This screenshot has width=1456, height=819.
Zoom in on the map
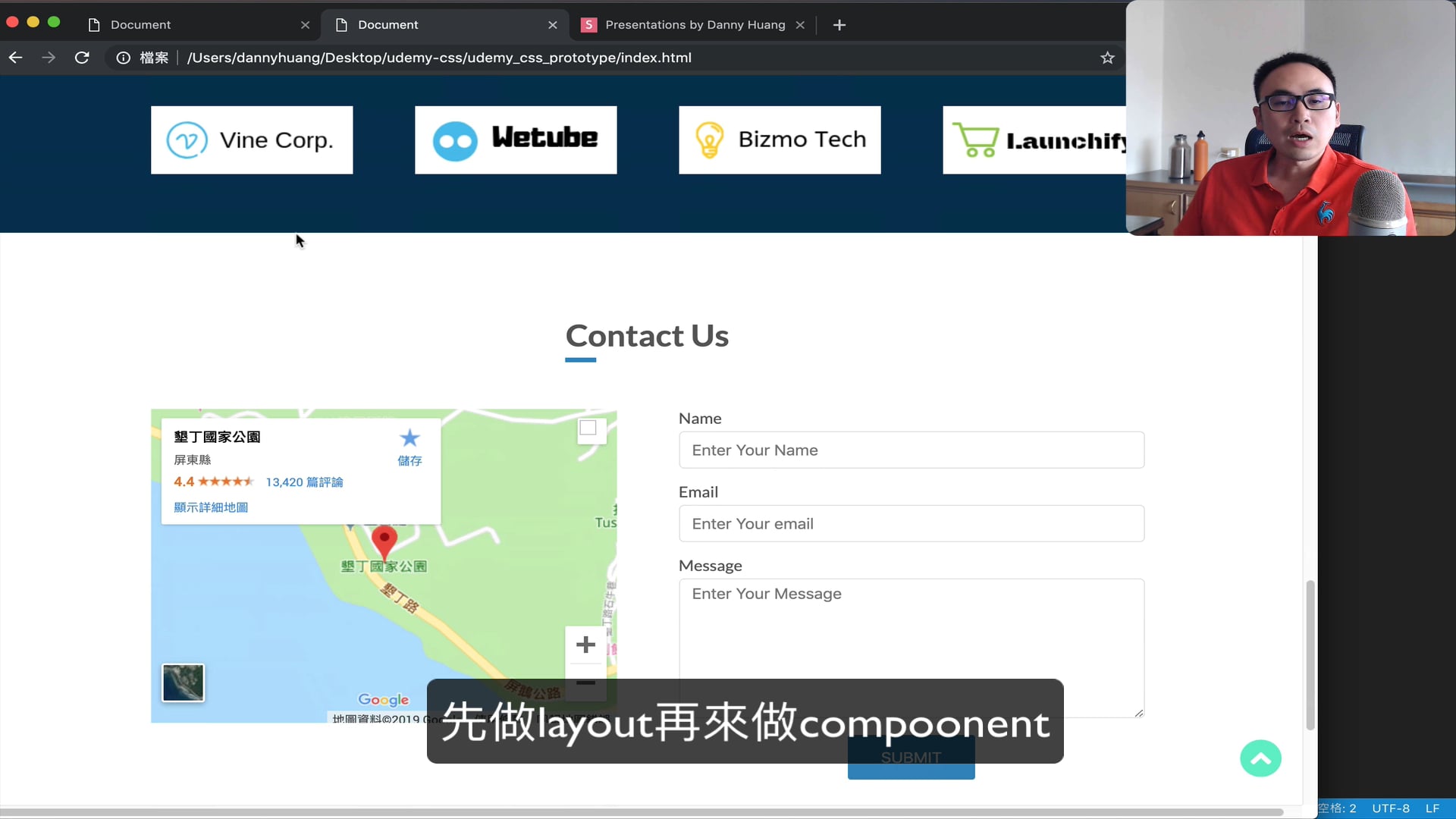(x=585, y=645)
